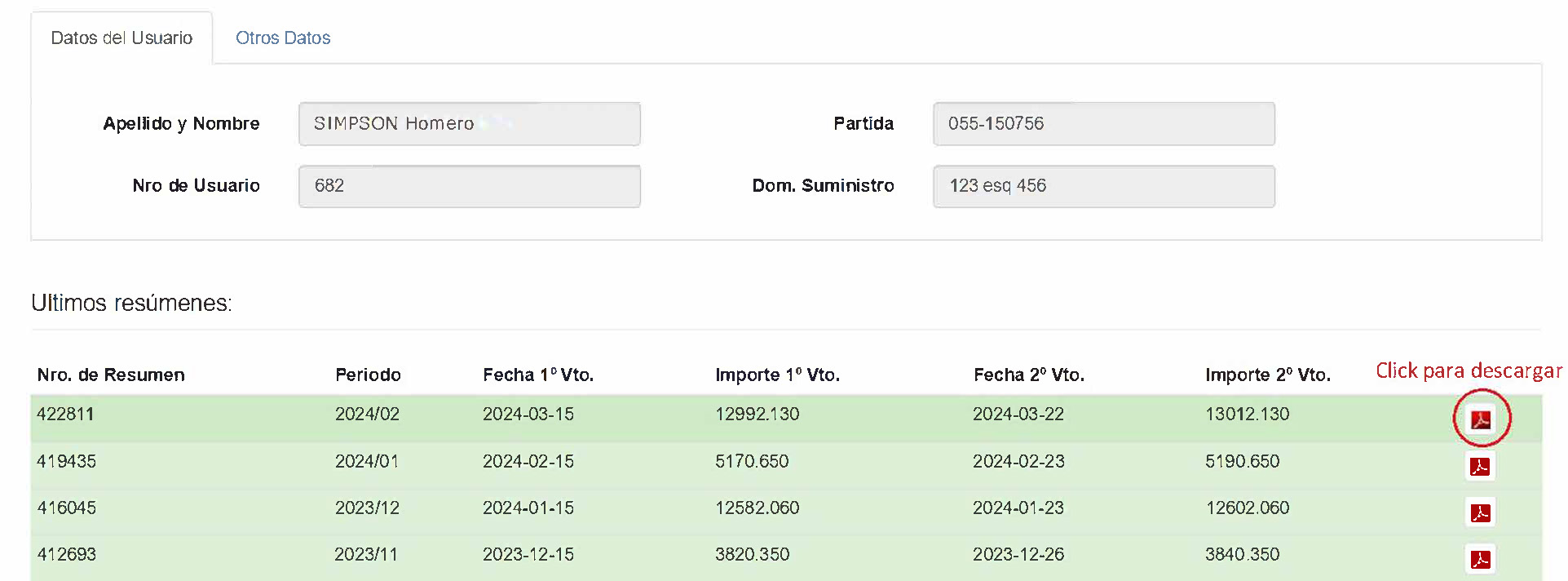Download PDF for resumen 419435
1568x581 pixels.
(1479, 466)
